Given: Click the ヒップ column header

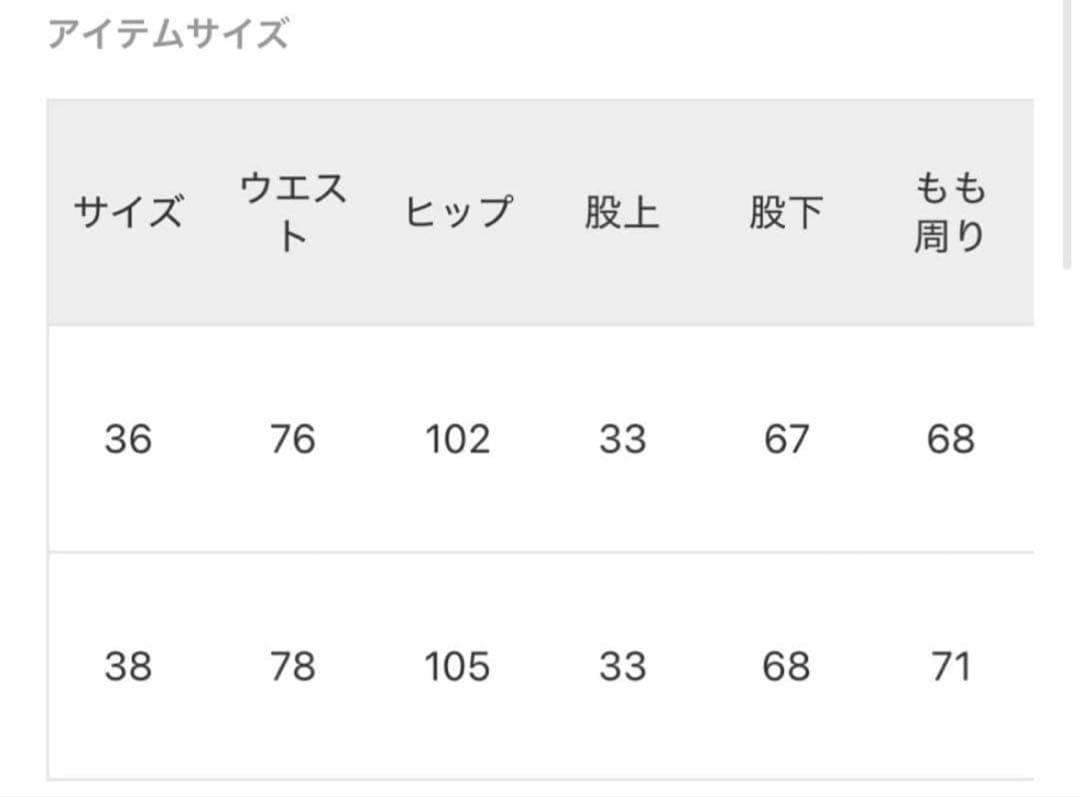Looking at the screenshot, I should [x=457, y=213].
